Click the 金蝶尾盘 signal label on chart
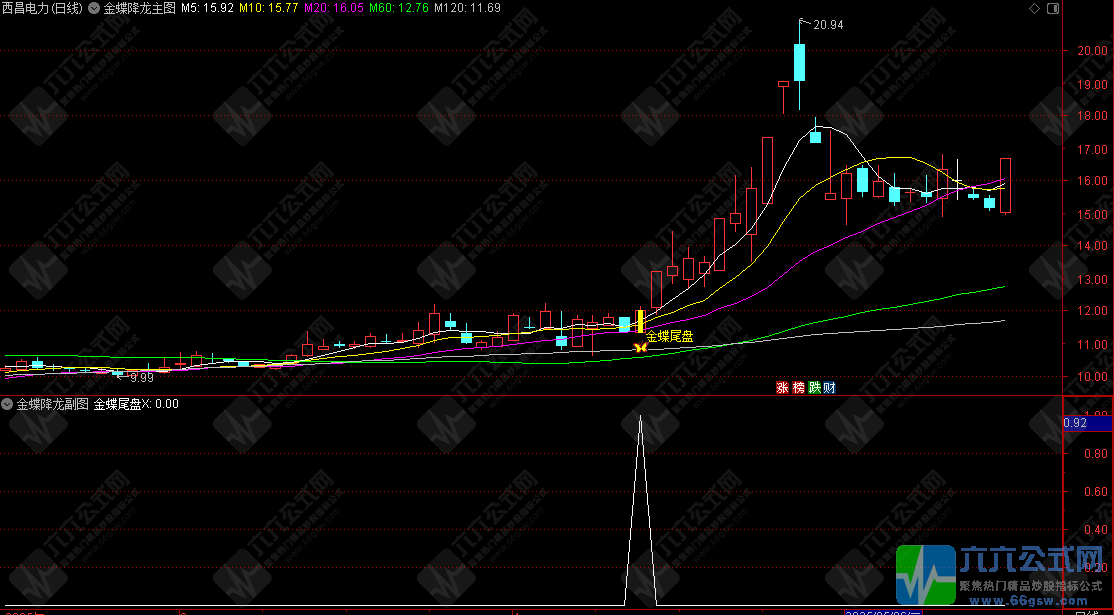 tap(669, 337)
